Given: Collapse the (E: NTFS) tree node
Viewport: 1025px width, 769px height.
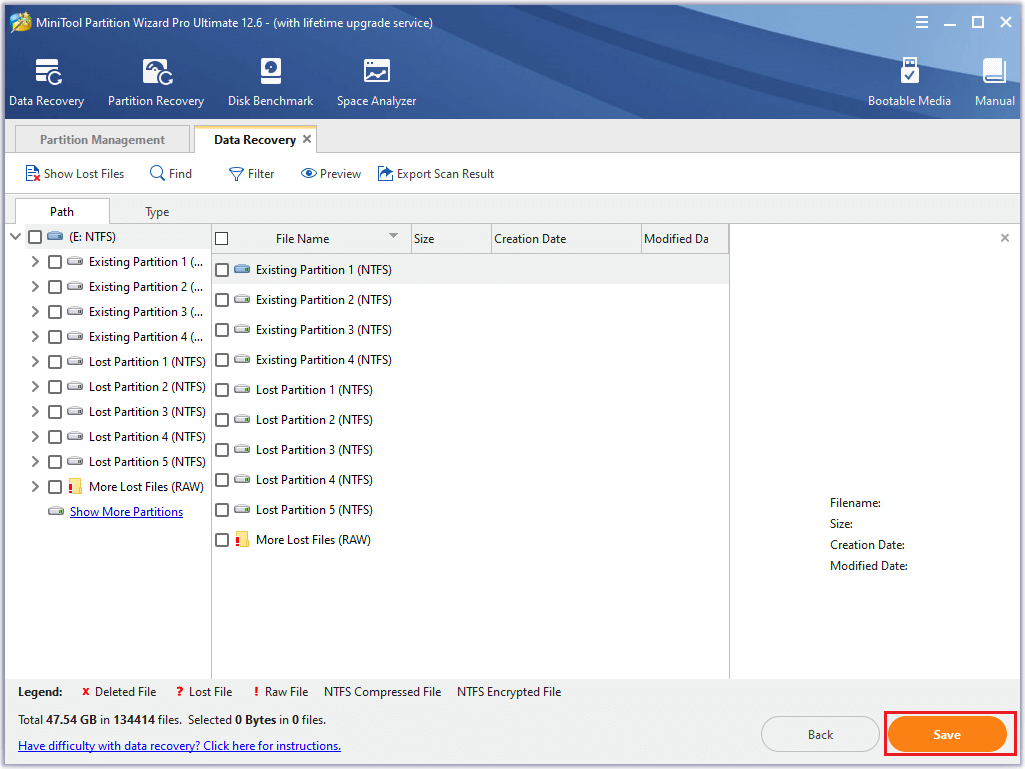Looking at the screenshot, I should 16,237.
